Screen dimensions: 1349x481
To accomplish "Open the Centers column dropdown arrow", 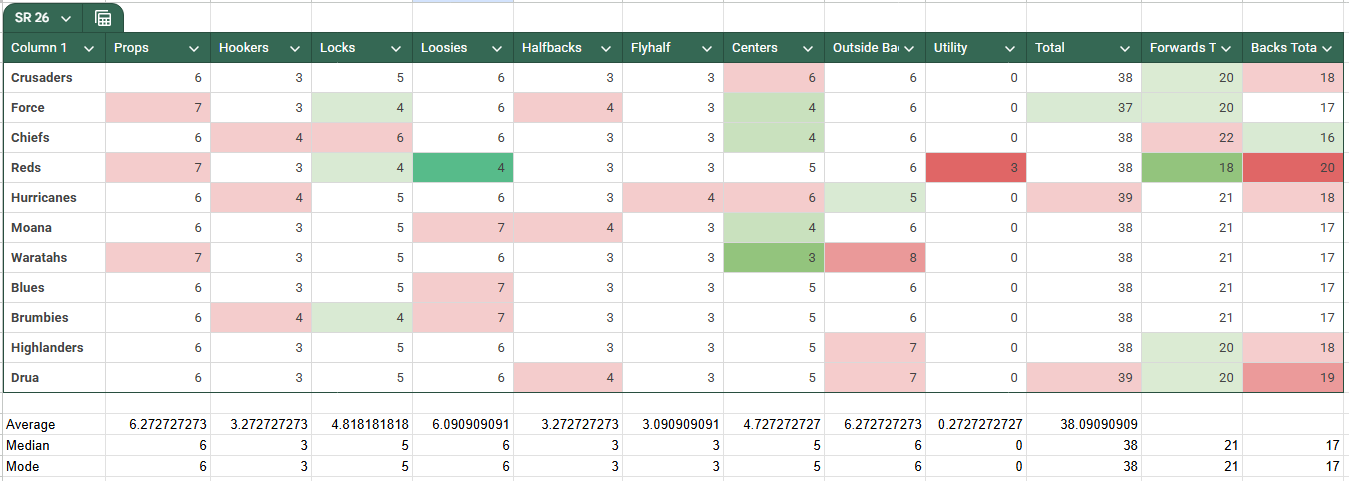I will coord(808,48).
